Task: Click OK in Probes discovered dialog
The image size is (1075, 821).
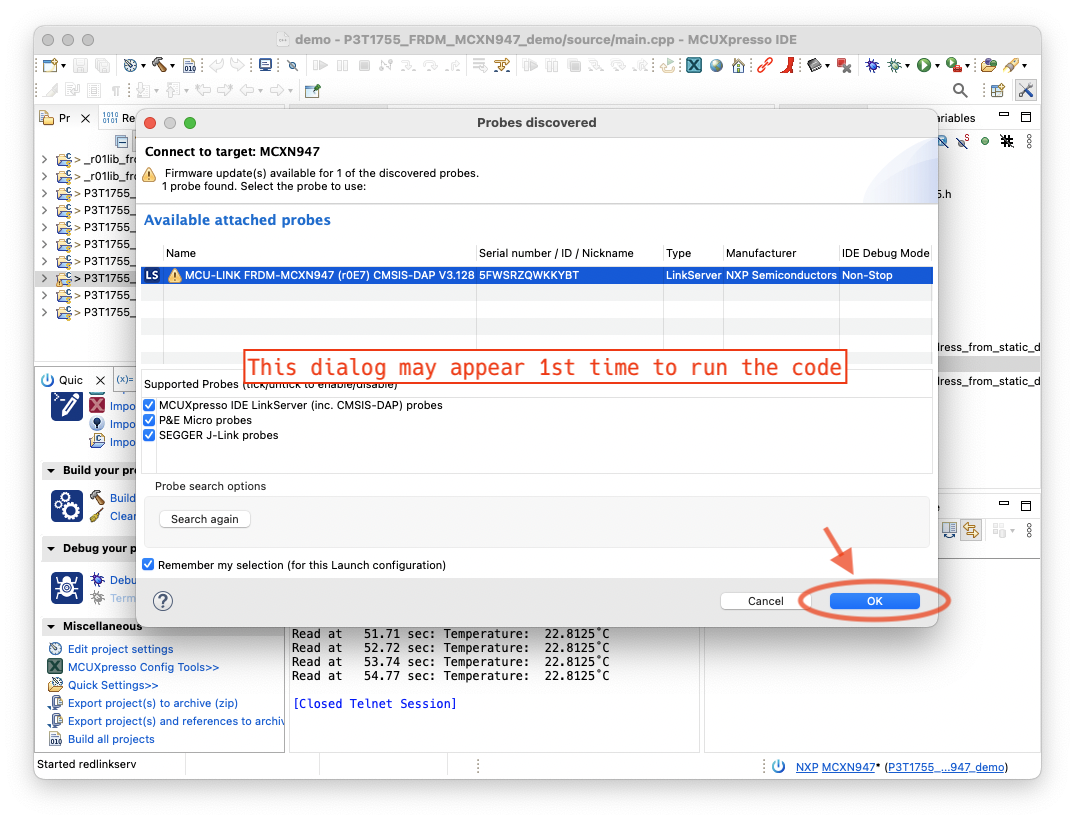Action: [875, 601]
